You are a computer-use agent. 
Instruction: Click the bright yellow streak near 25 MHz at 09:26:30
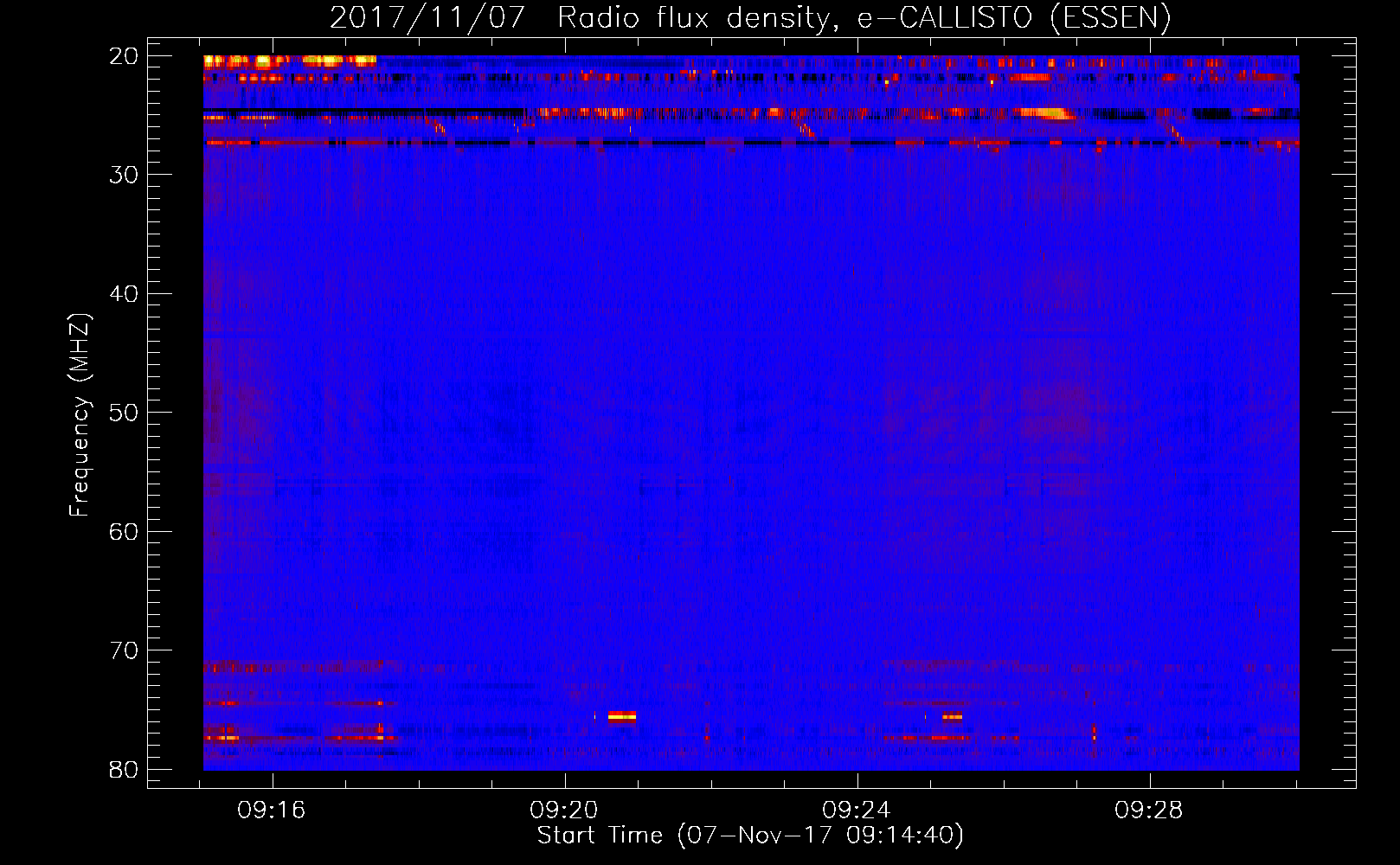1045,112
